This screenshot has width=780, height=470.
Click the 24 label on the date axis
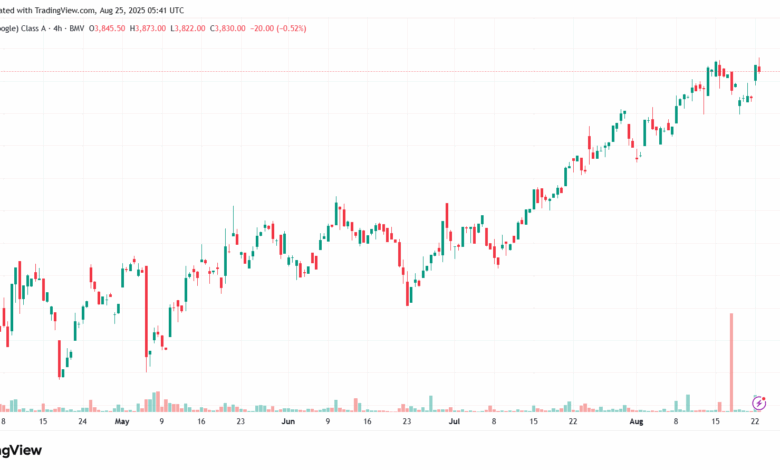83,421
